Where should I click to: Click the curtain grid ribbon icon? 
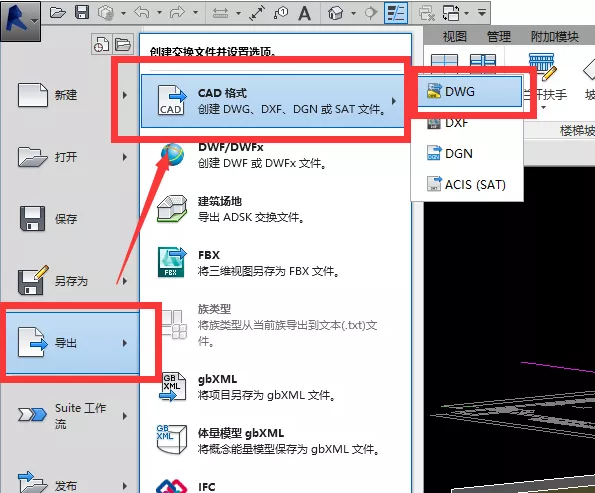pos(444,61)
